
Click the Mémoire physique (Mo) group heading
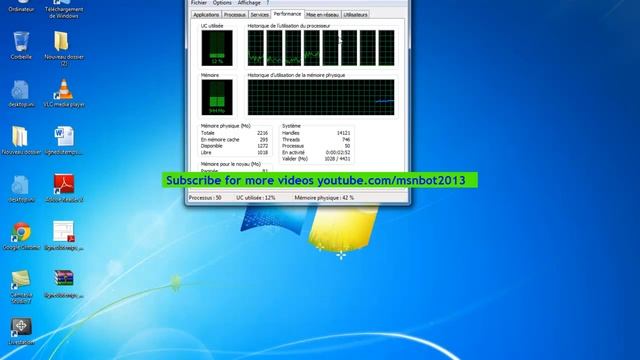point(226,126)
